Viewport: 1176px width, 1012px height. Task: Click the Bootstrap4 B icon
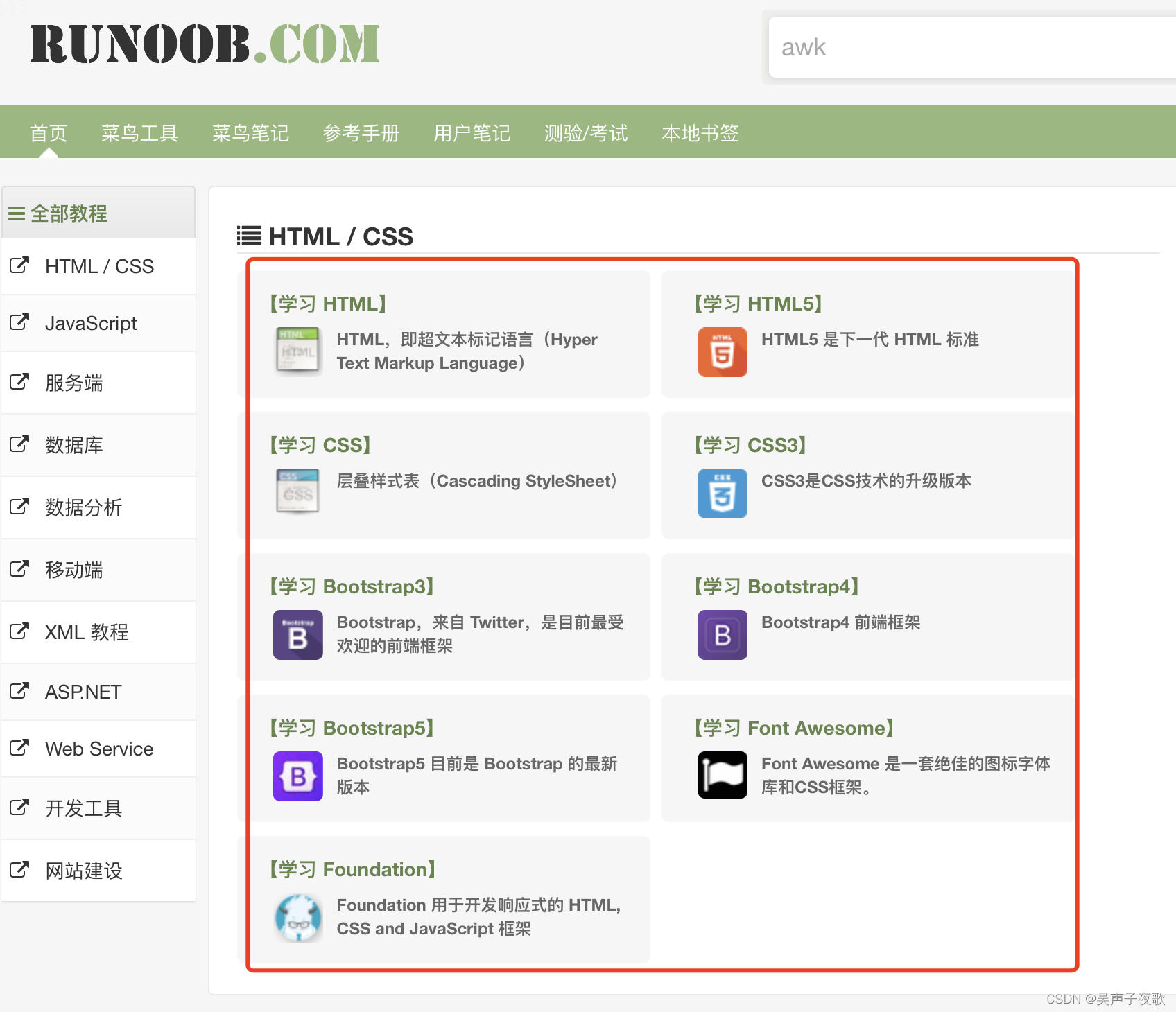point(722,635)
